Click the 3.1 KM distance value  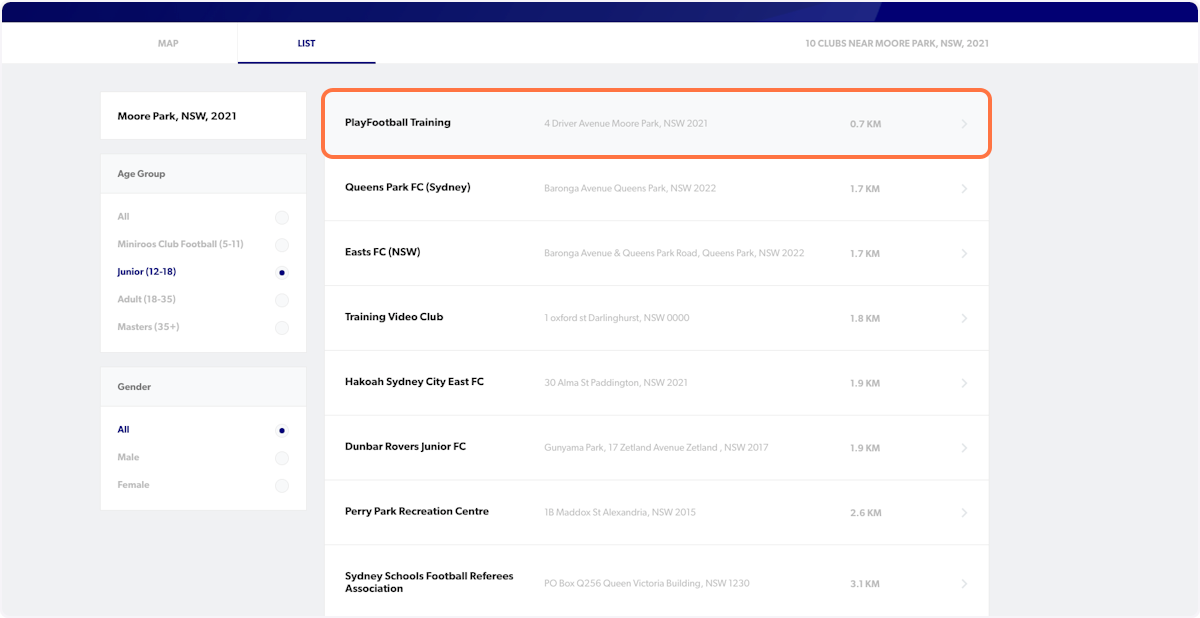coord(865,583)
